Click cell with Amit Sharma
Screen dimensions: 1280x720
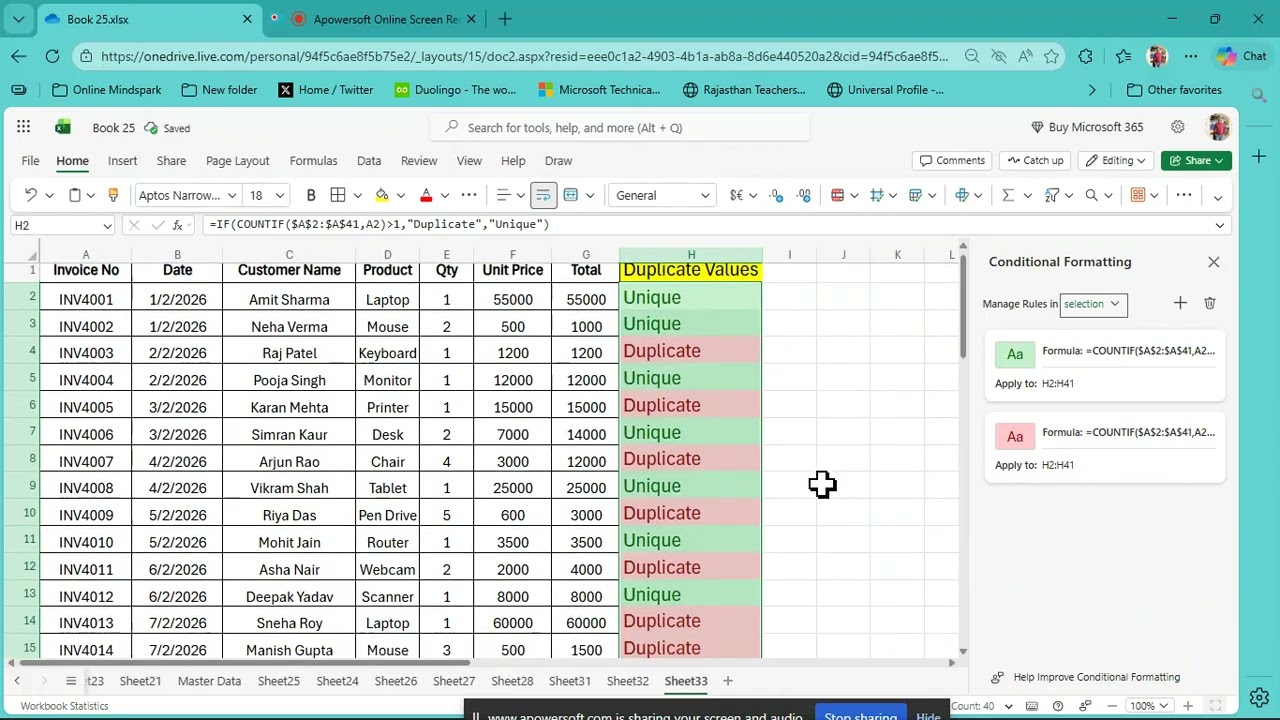289,299
